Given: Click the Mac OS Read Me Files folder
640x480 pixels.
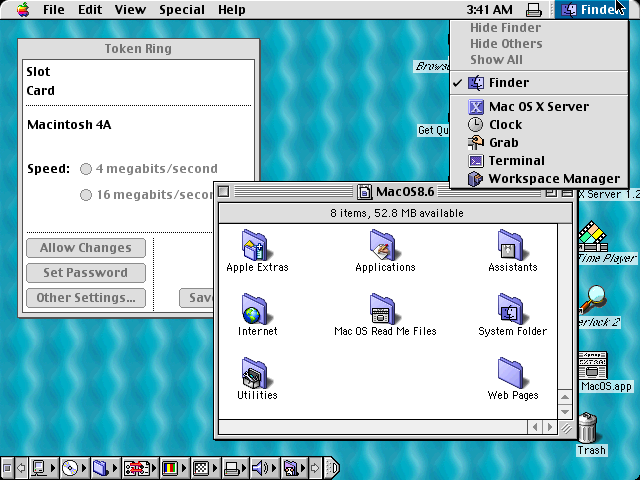Looking at the screenshot, I should [384, 308].
